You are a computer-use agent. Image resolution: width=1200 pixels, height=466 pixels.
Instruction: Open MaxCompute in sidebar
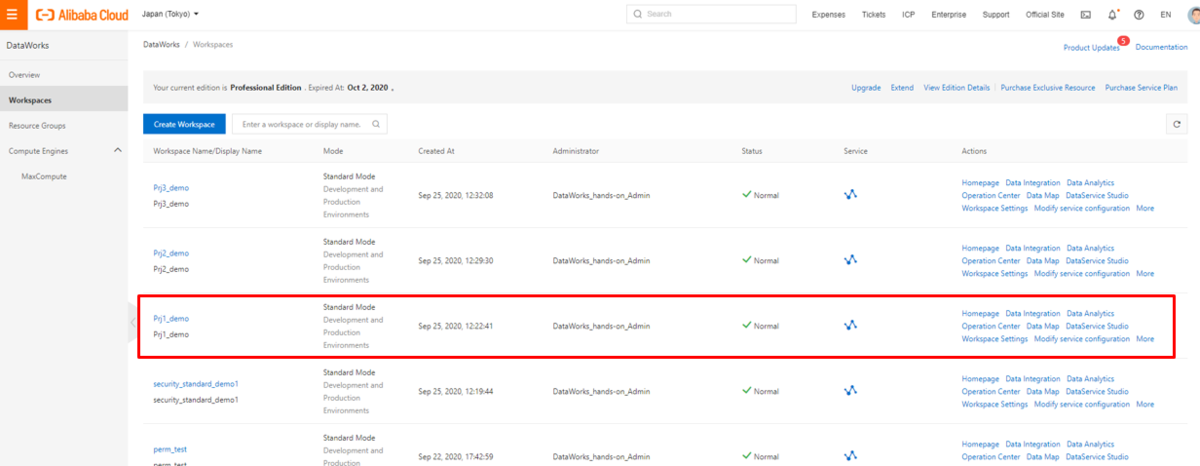43,176
